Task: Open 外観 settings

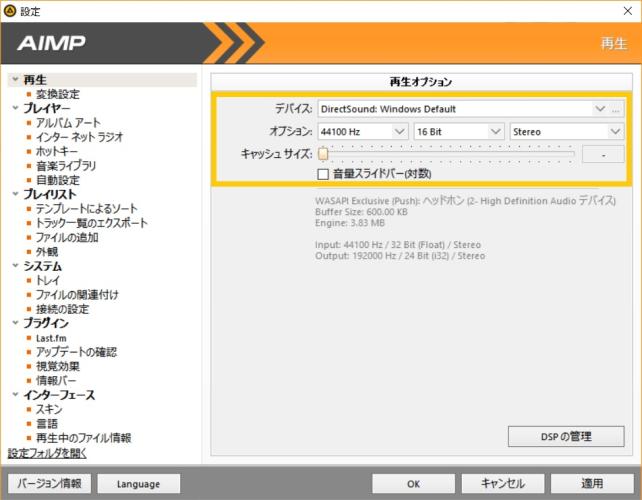Action: [47, 251]
